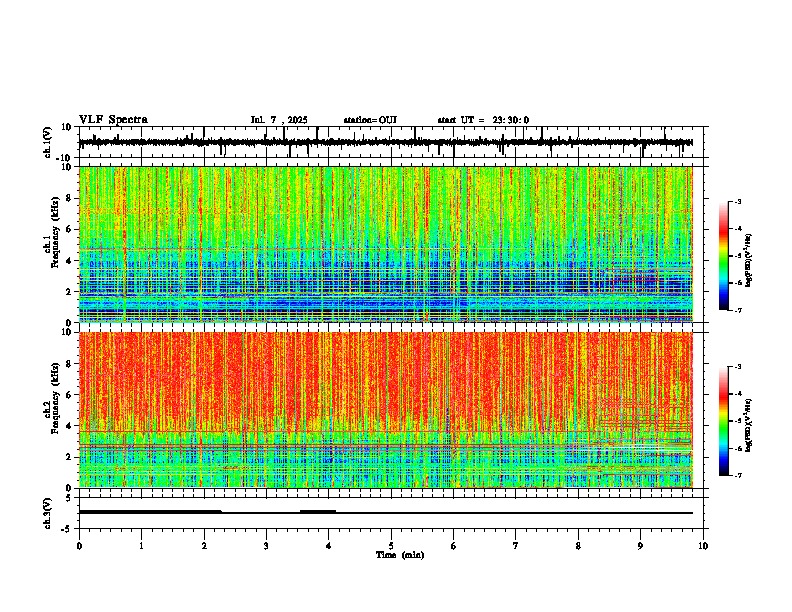
Task: Click the "station=OUI" header label
Action: tap(370, 120)
